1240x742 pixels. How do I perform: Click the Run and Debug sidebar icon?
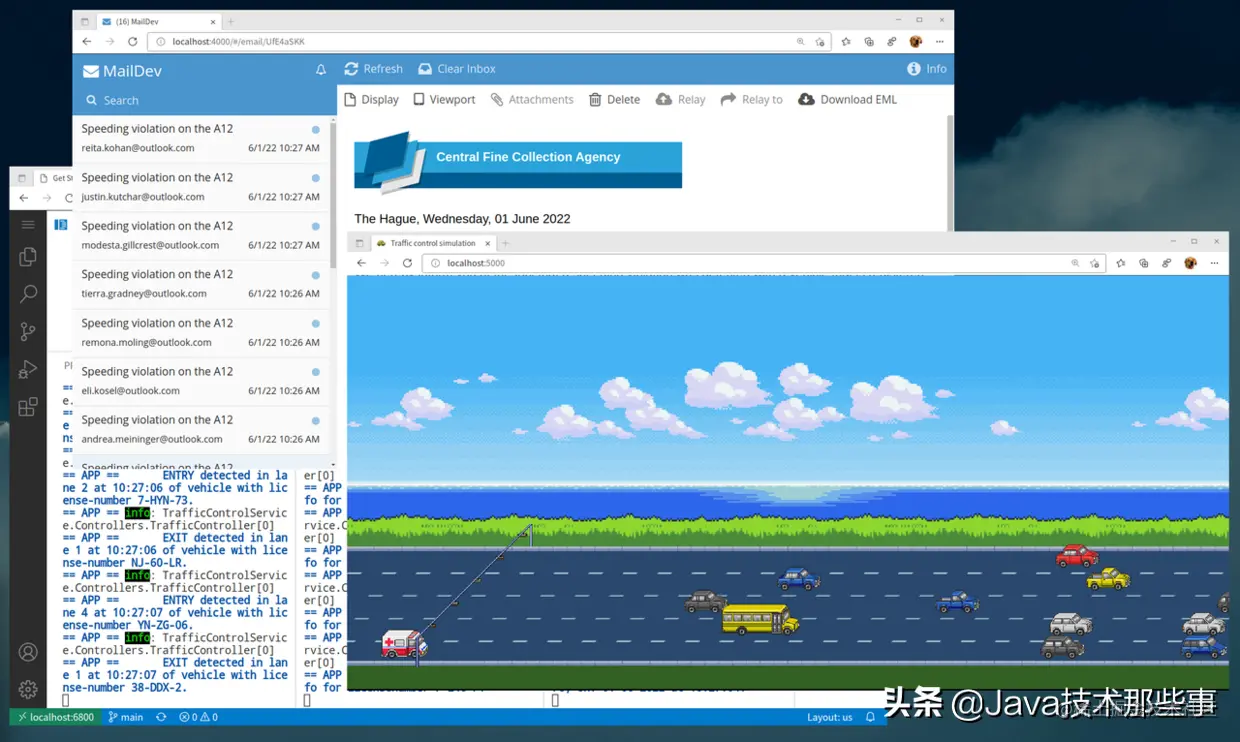point(27,369)
